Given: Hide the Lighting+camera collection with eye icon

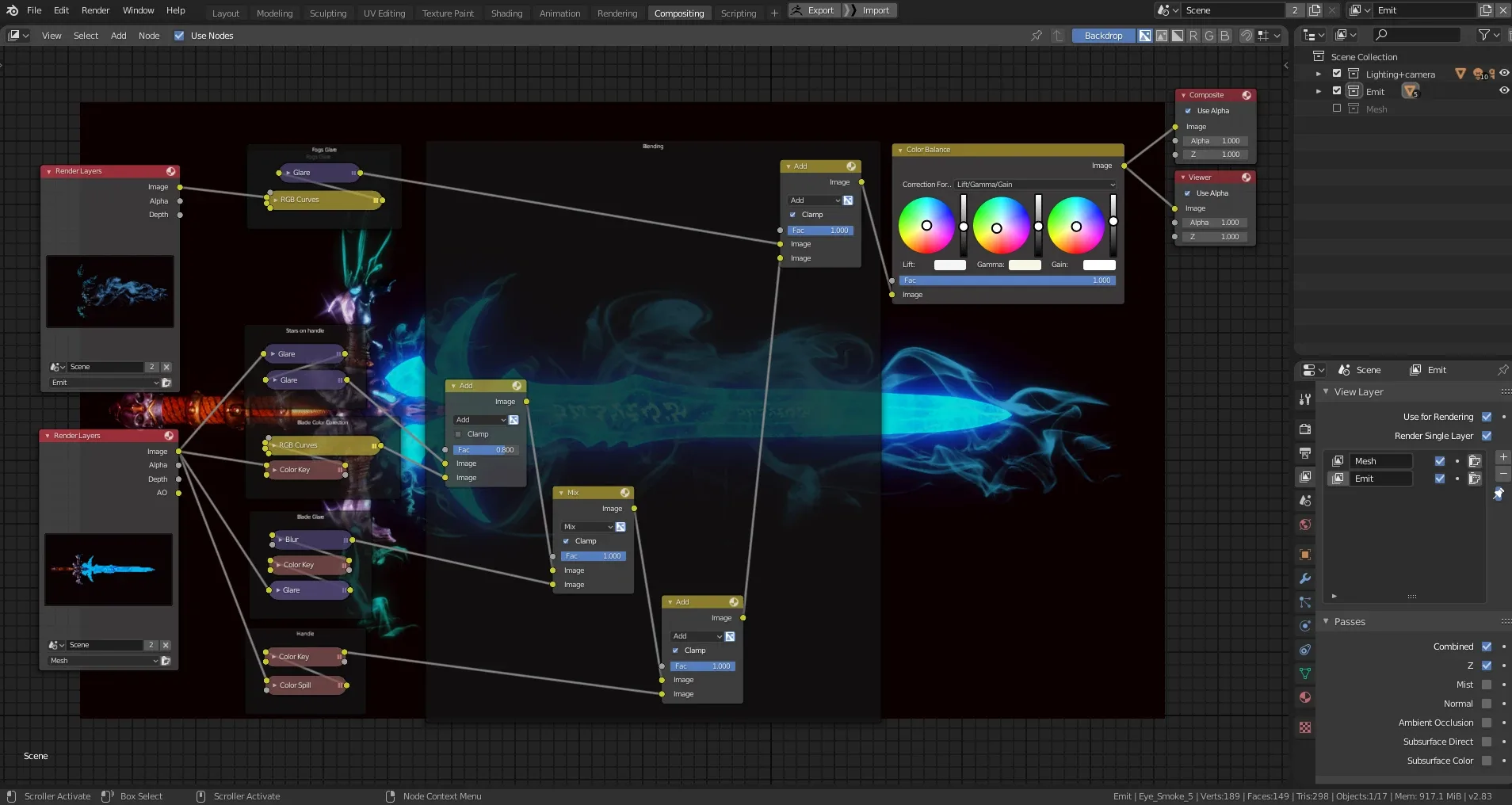Looking at the screenshot, I should (1503, 74).
